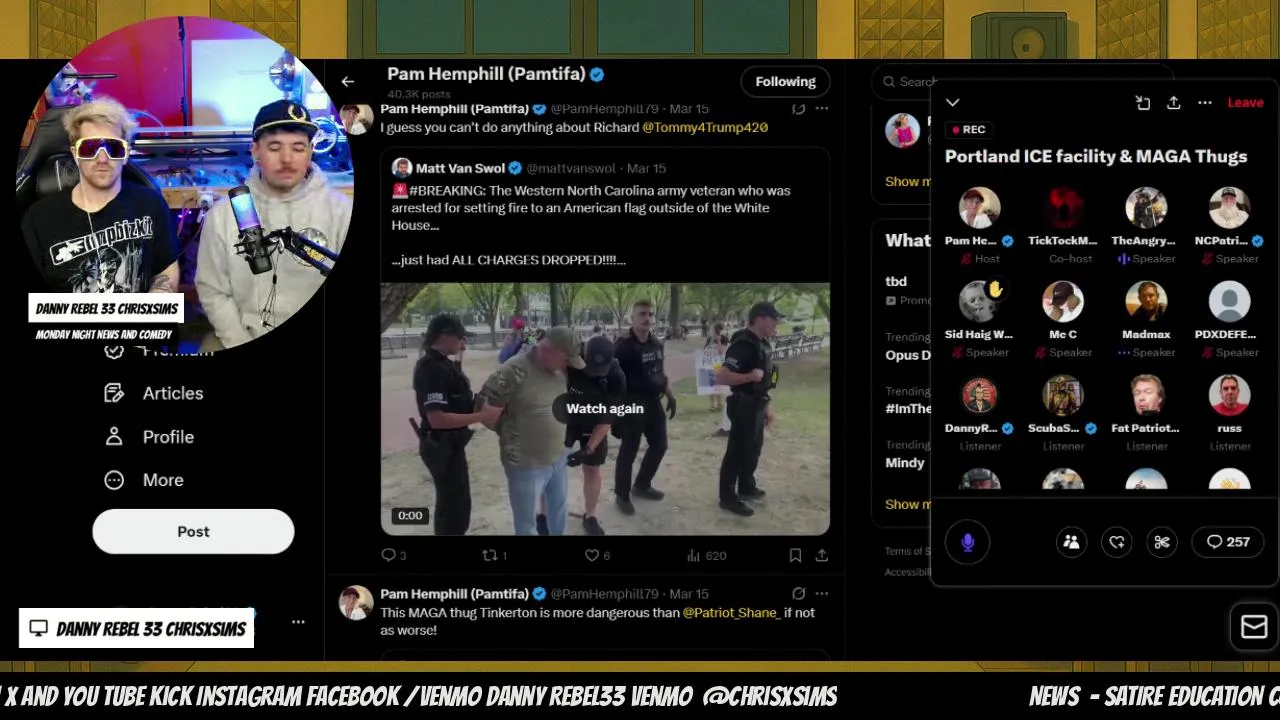Select listener Fat Patriot... avatar
The width and height of the screenshot is (1280, 720).
click(x=1146, y=395)
